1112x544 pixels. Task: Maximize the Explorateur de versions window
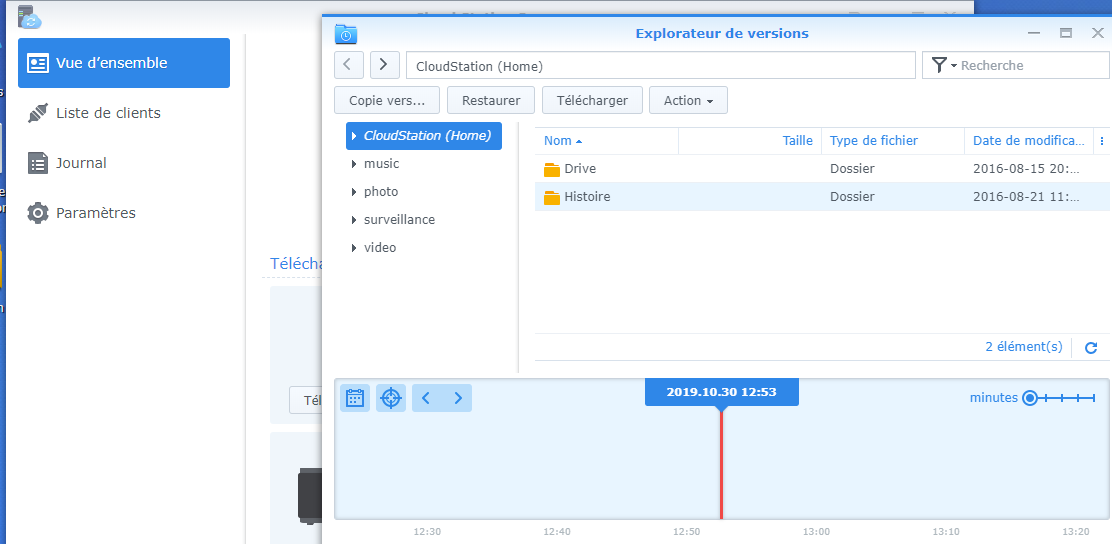[1065, 33]
